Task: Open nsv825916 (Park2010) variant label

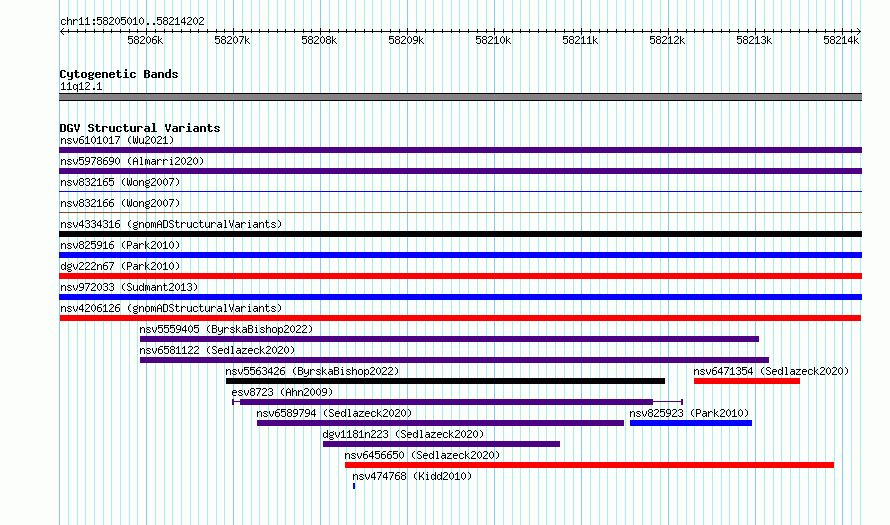Action: pyautogui.click(x=120, y=245)
